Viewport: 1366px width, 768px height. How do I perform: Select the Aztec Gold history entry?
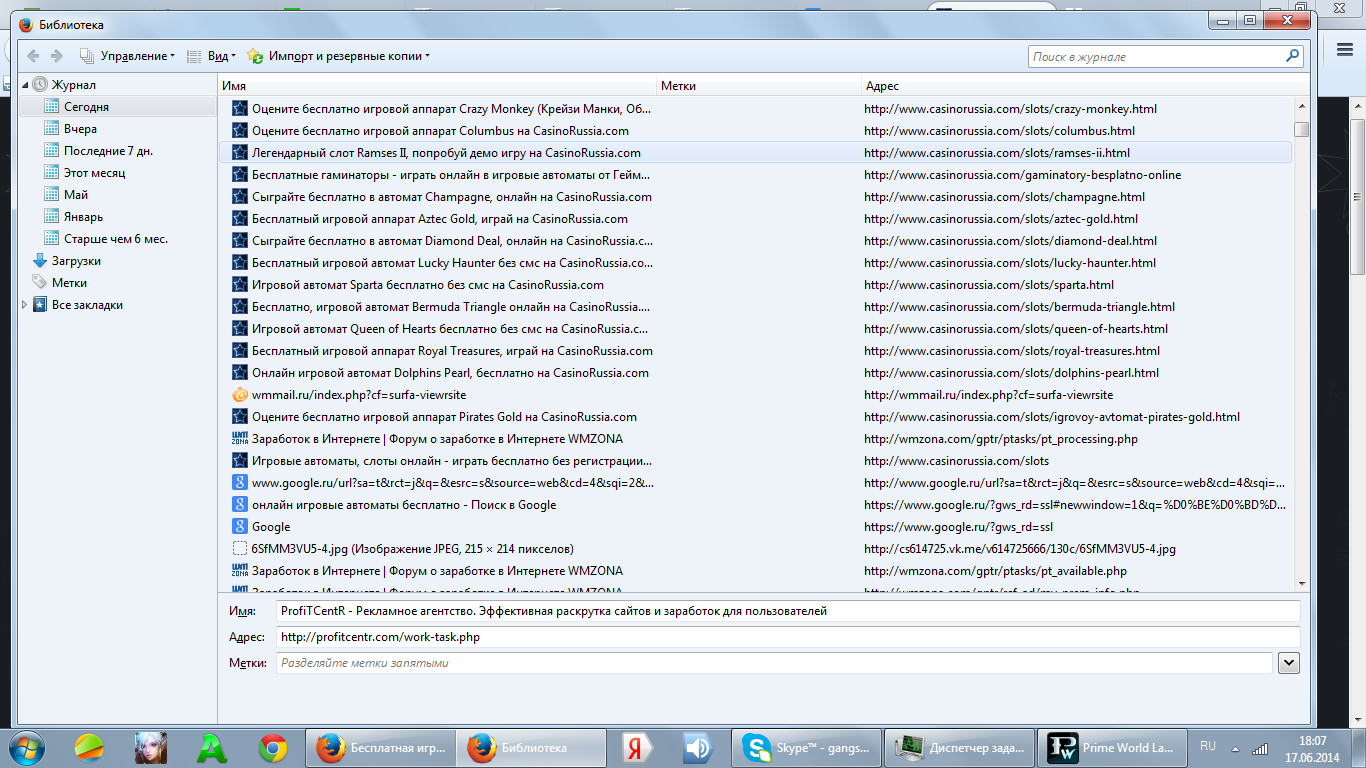tap(755, 219)
